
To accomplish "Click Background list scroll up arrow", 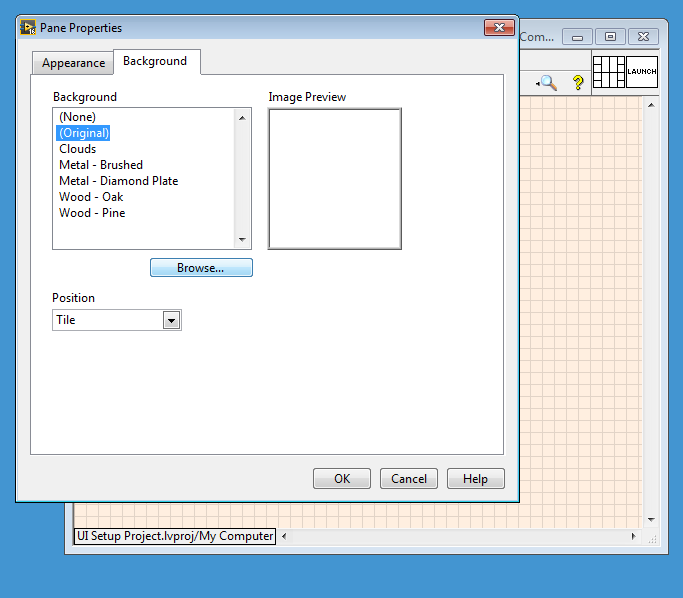I will (x=242, y=118).
